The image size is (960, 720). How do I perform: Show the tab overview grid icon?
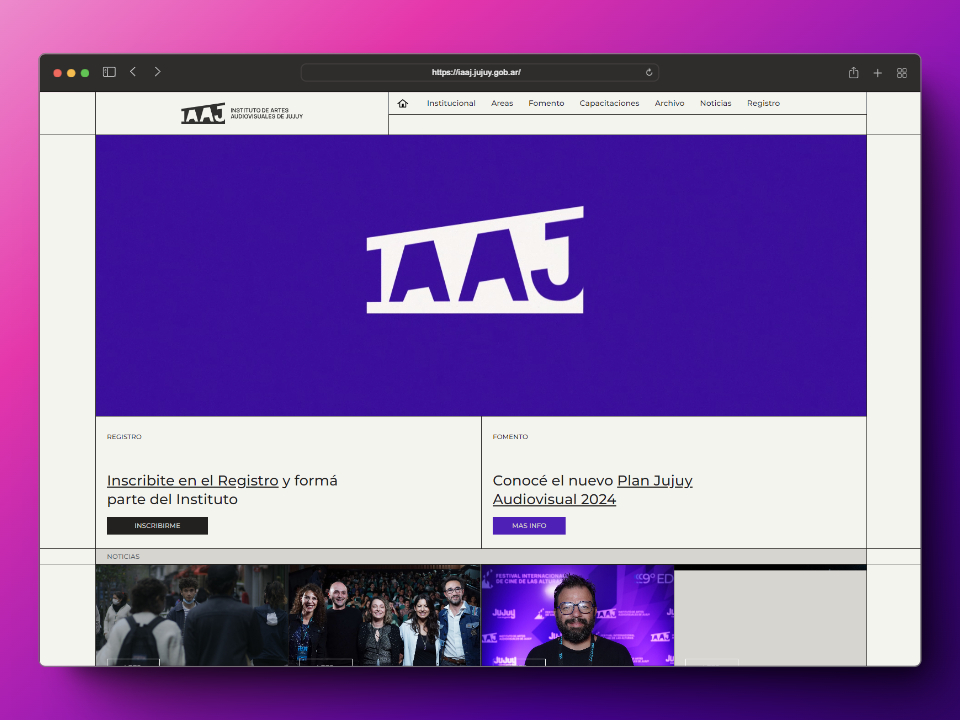[x=902, y=73]
